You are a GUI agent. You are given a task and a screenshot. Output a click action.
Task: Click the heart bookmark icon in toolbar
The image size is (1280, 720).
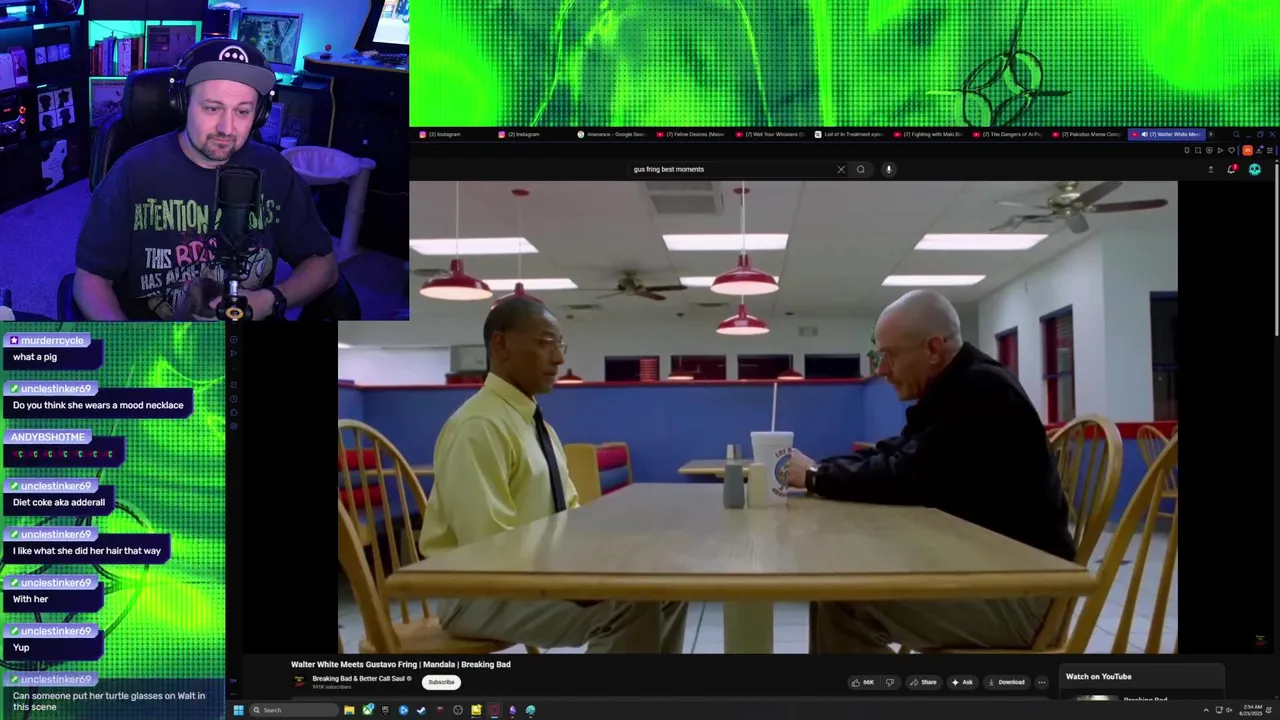(1231, 150)
